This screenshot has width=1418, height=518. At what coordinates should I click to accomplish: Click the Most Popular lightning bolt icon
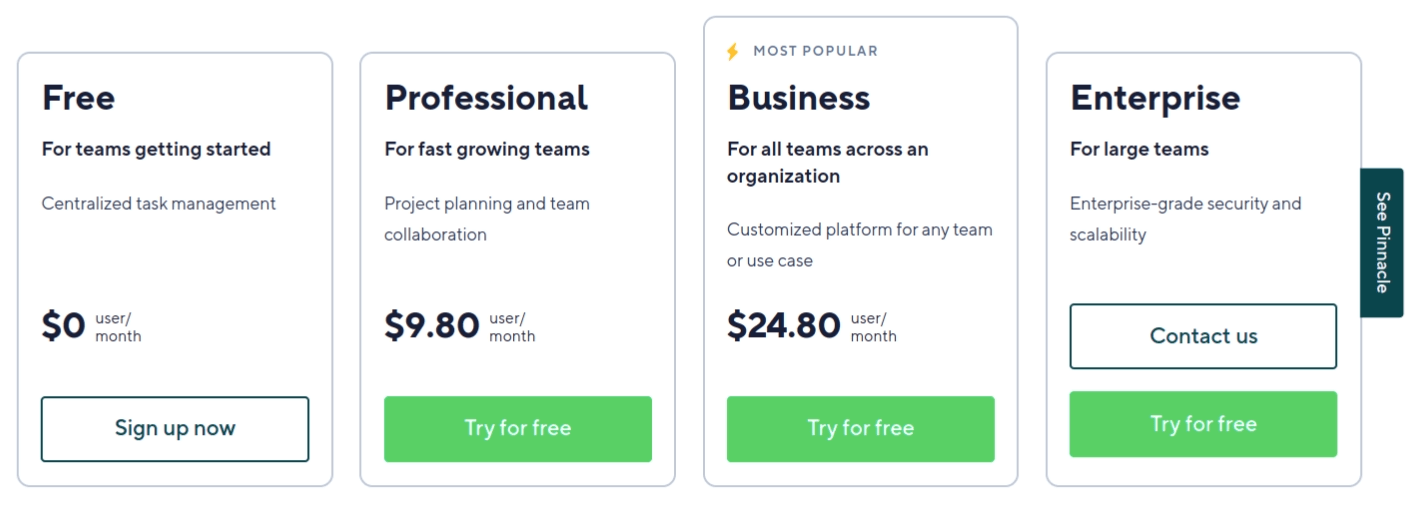tap(733, 51)
